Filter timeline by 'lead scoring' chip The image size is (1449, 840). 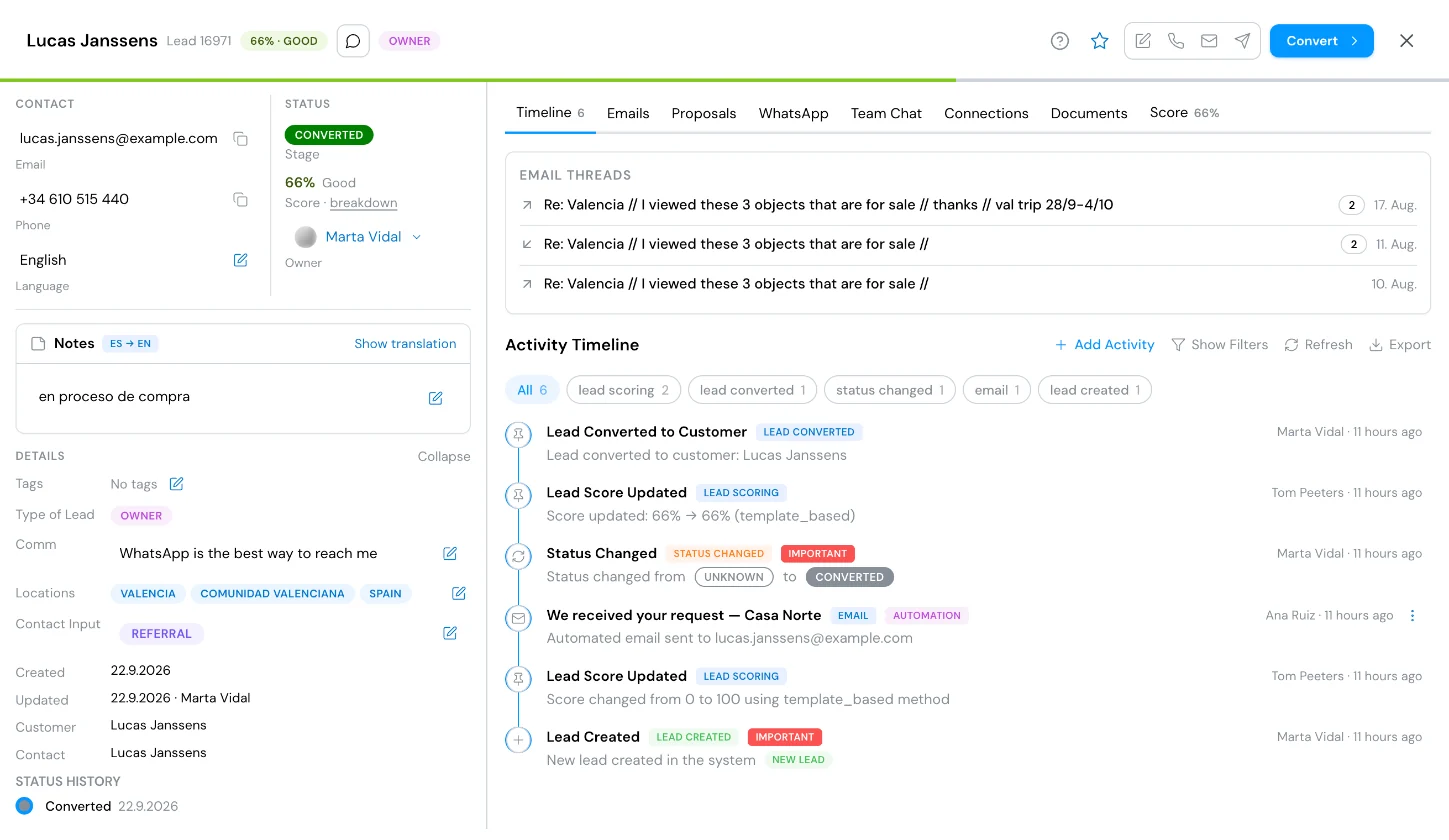[623, 390]
